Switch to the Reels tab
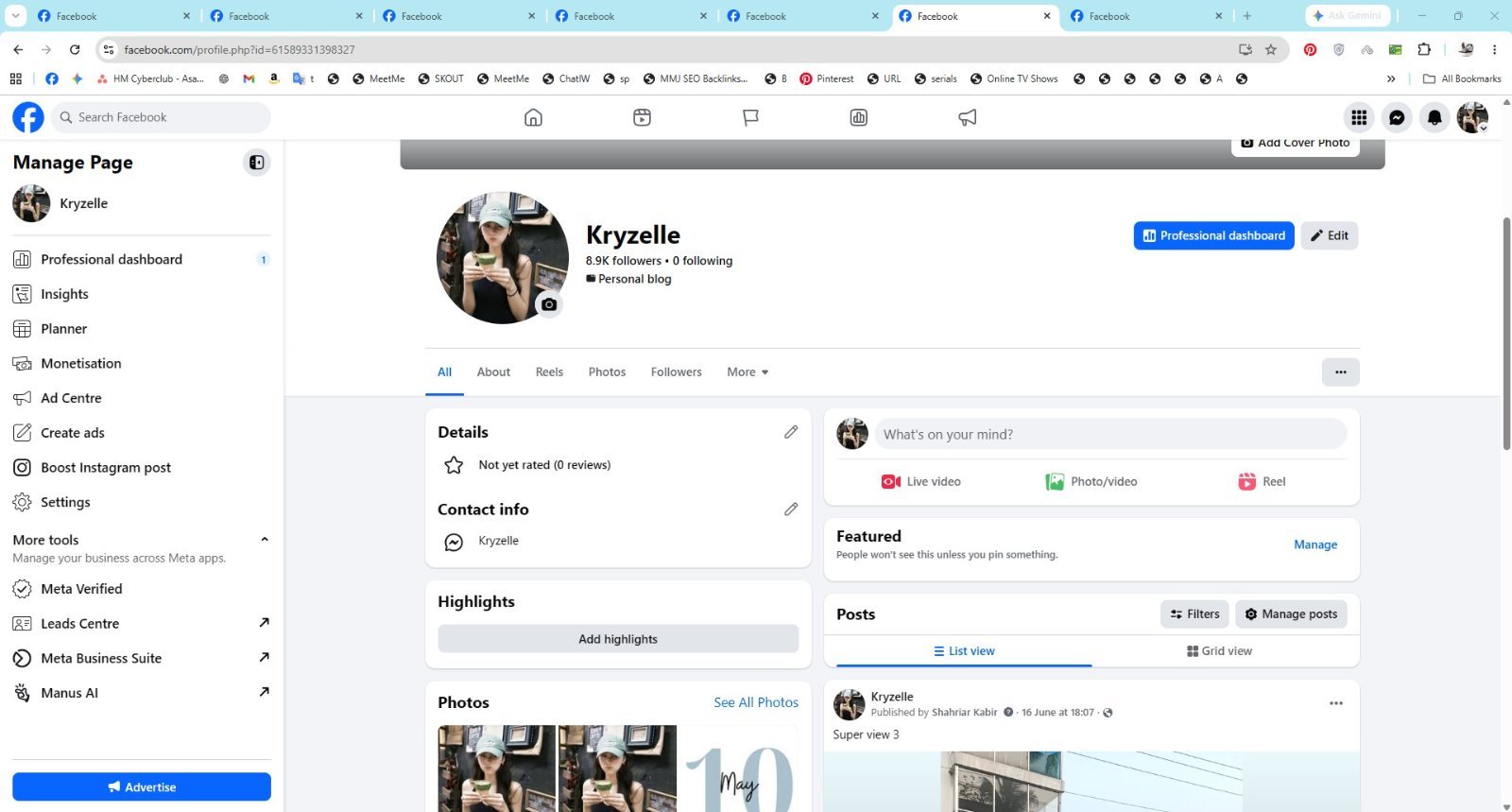Screen dimensions: 1512x812 coord(549,371)
